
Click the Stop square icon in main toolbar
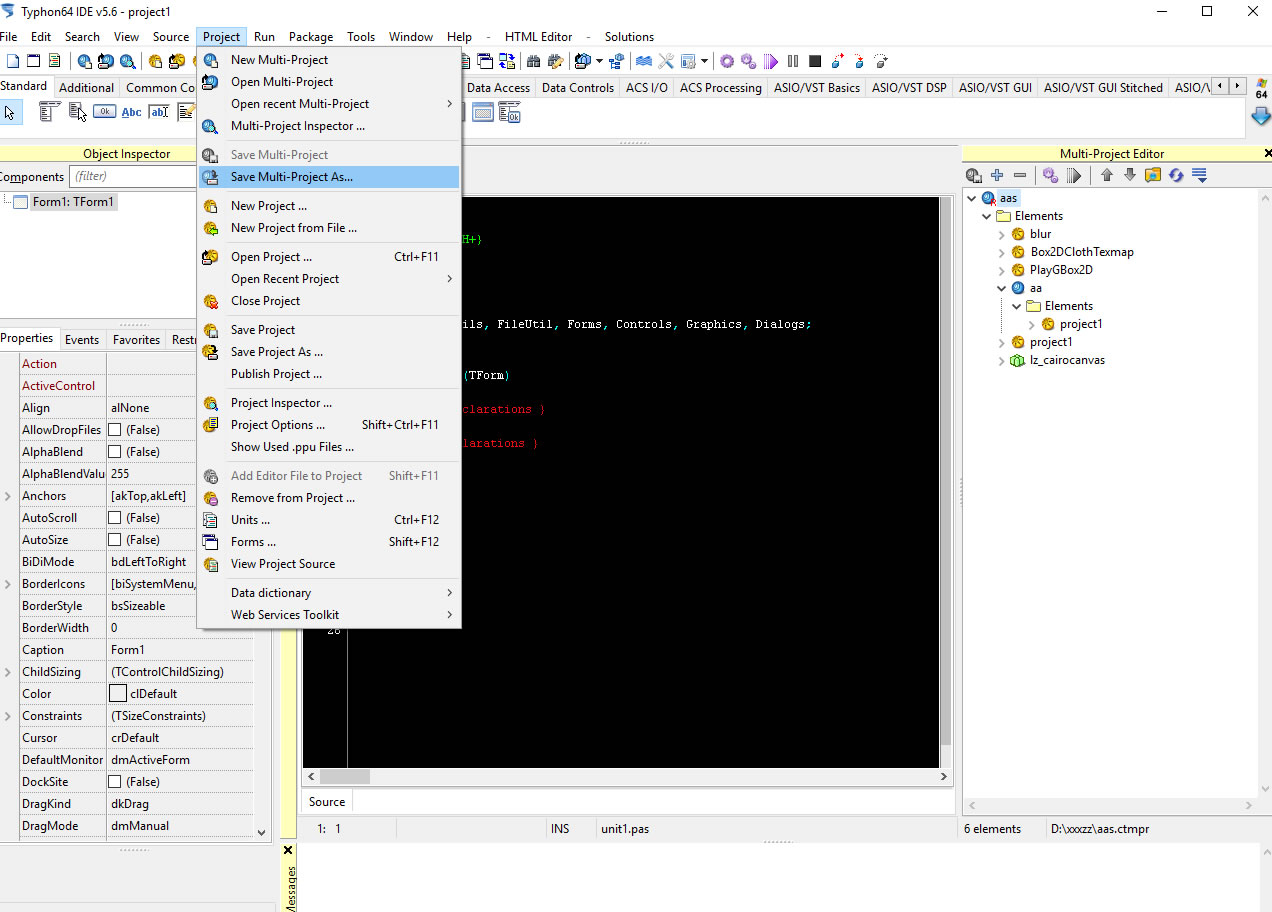pyautogui.click(x=815, y=62)
